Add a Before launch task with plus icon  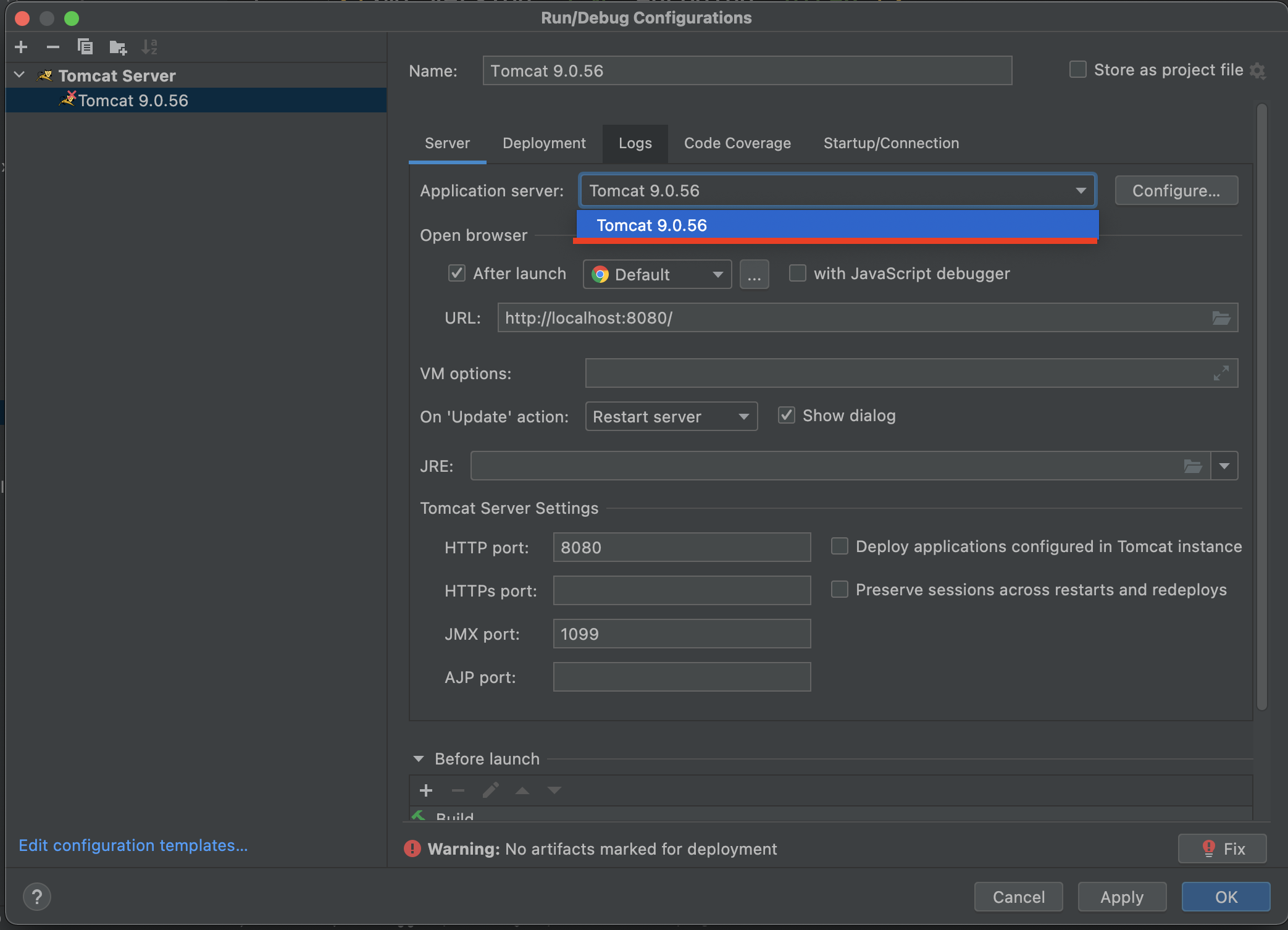point(426,790)
